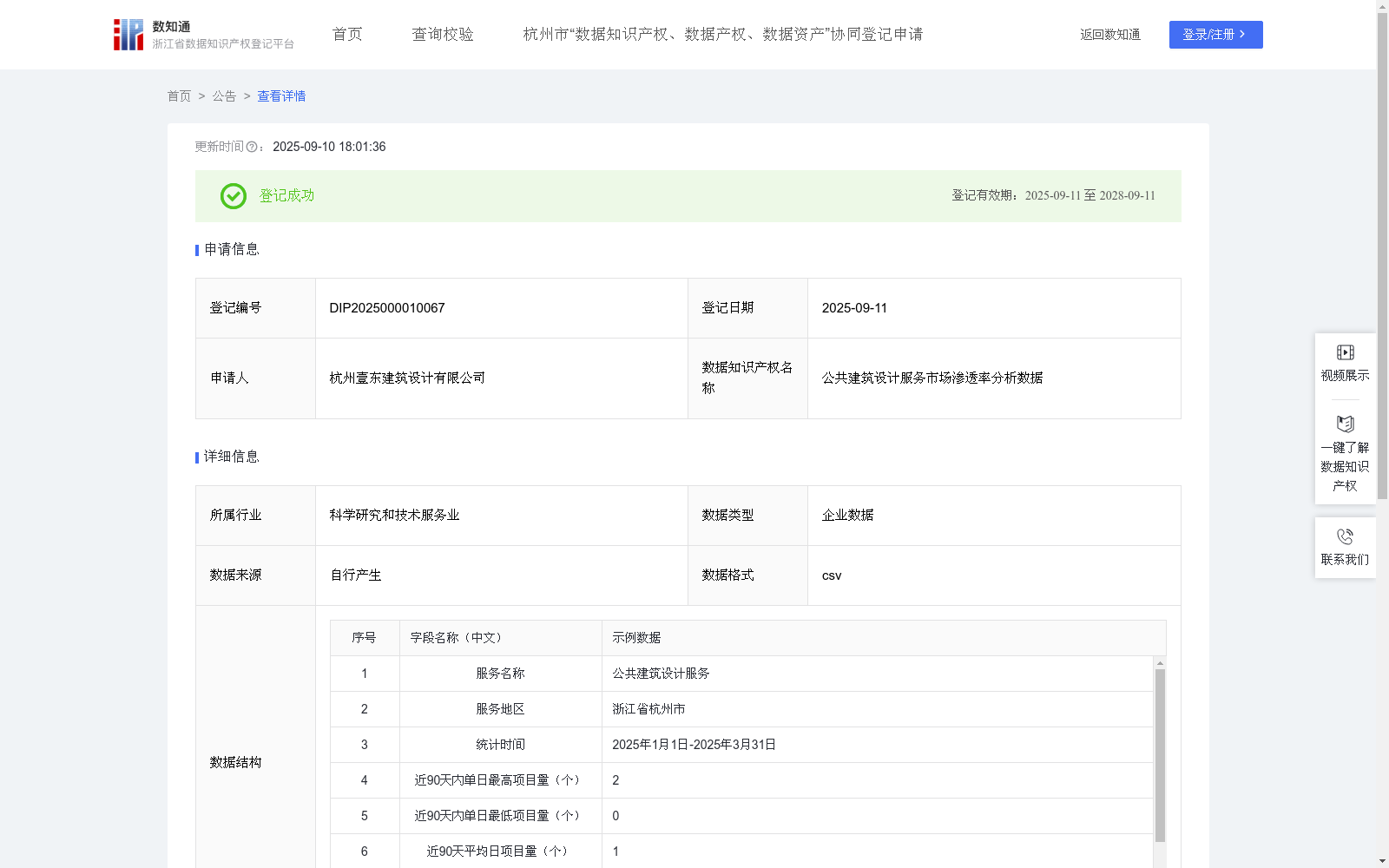Image resolution: width=1389 pixels, height=868 pixels.
Task: Click the 服务名称 field row
Action: coord(741,674)
